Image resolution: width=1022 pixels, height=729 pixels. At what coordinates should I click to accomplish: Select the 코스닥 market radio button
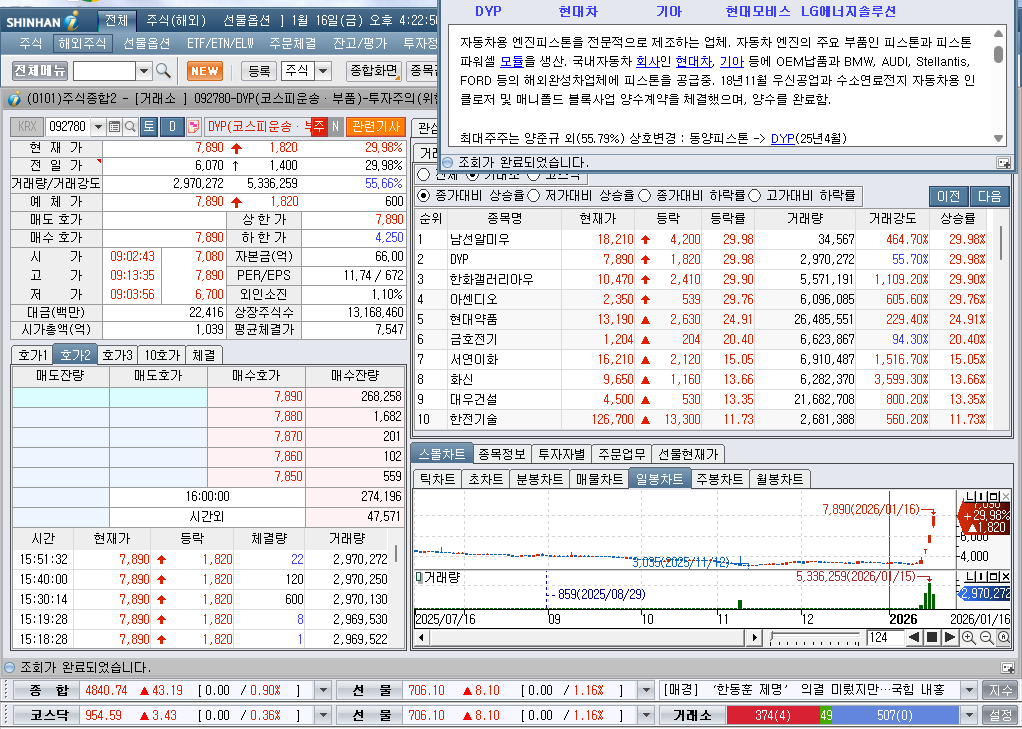click(x=534, y=175)
